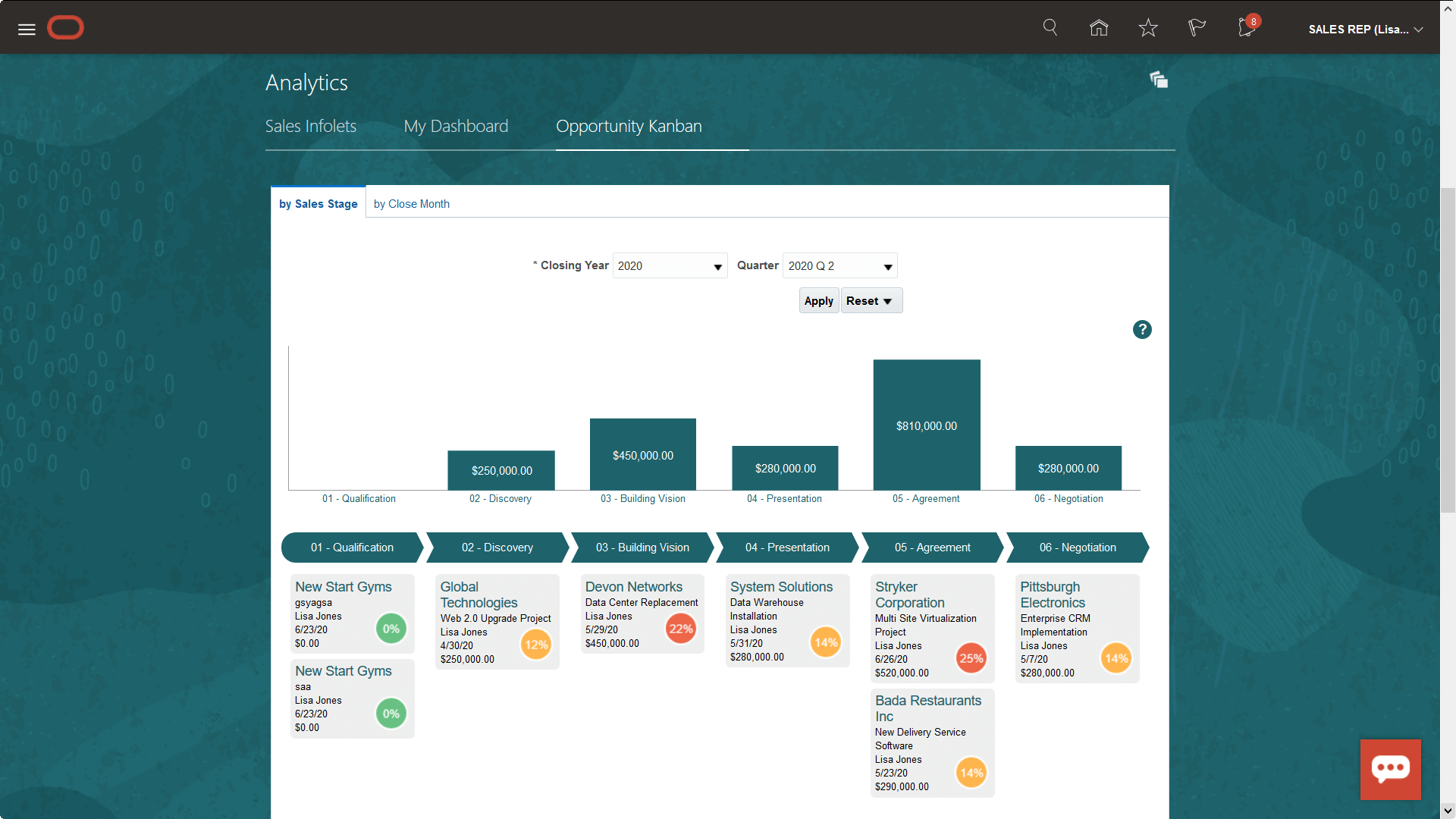The image size is (1456, 819).
Task: Open the SALES REP user menu
Action: tap(1364, 30)
